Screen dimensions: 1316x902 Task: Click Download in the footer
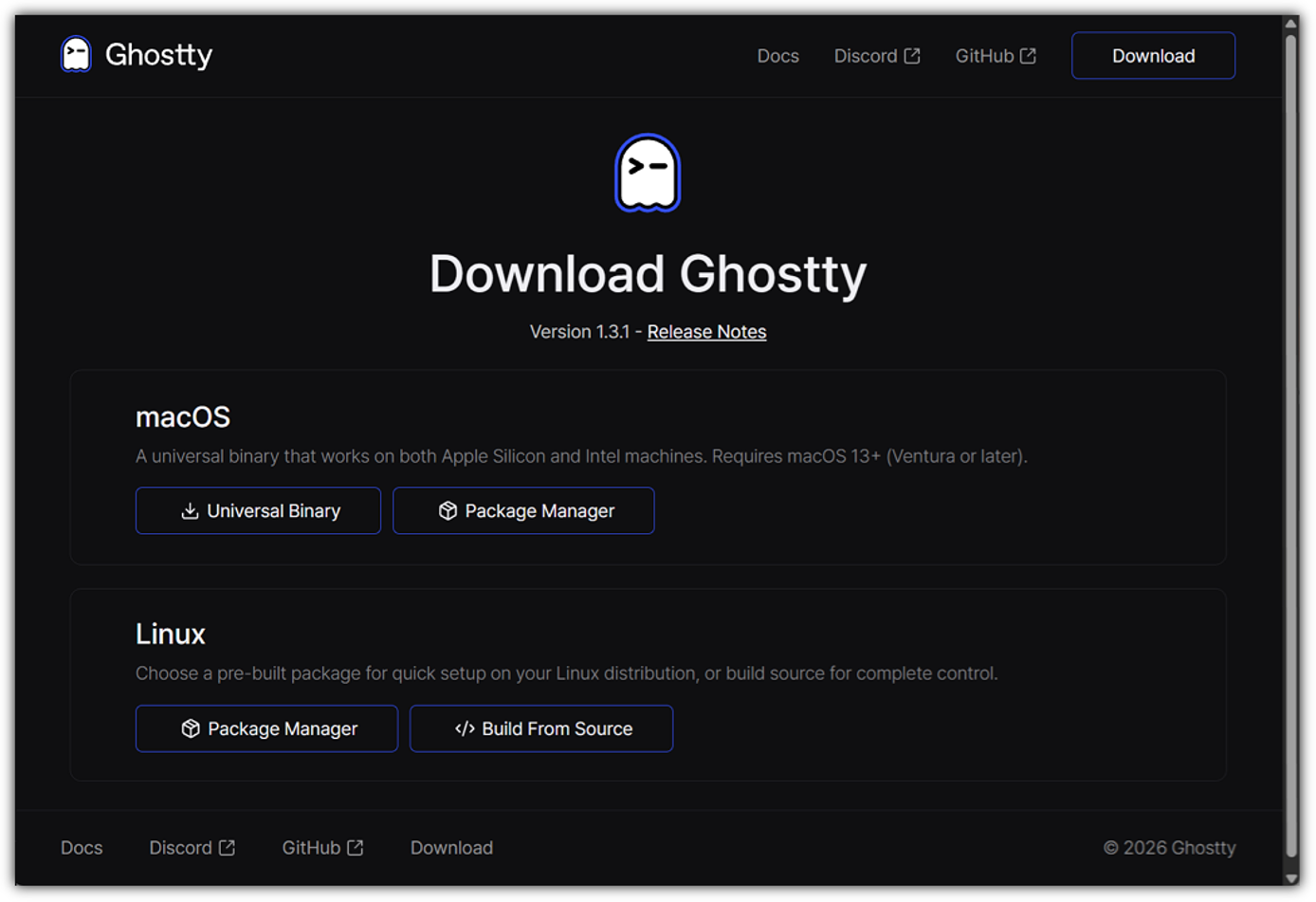pos(451,848)
